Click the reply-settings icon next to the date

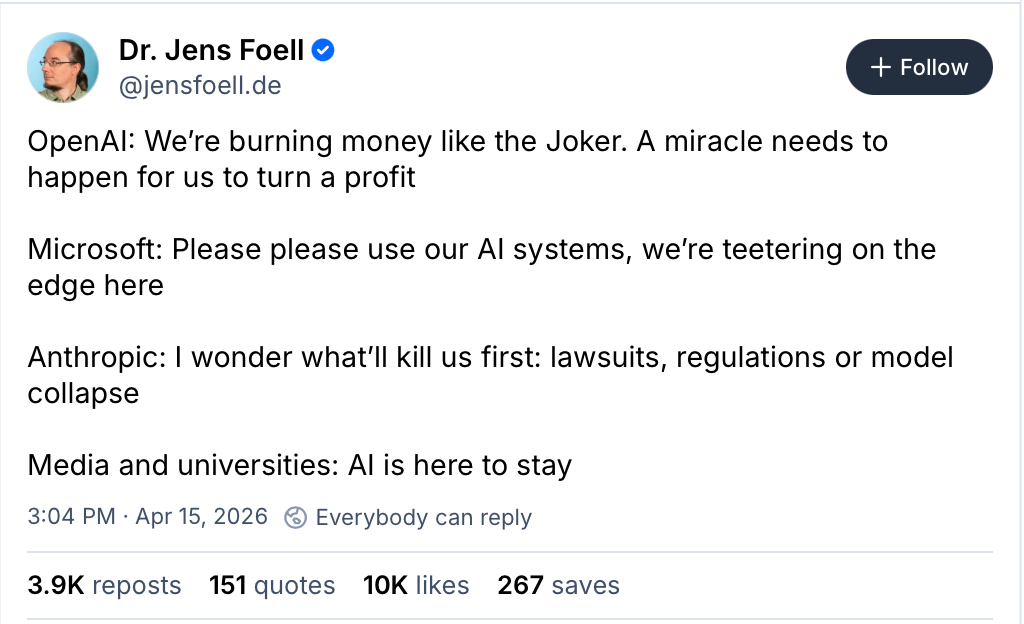295,517
